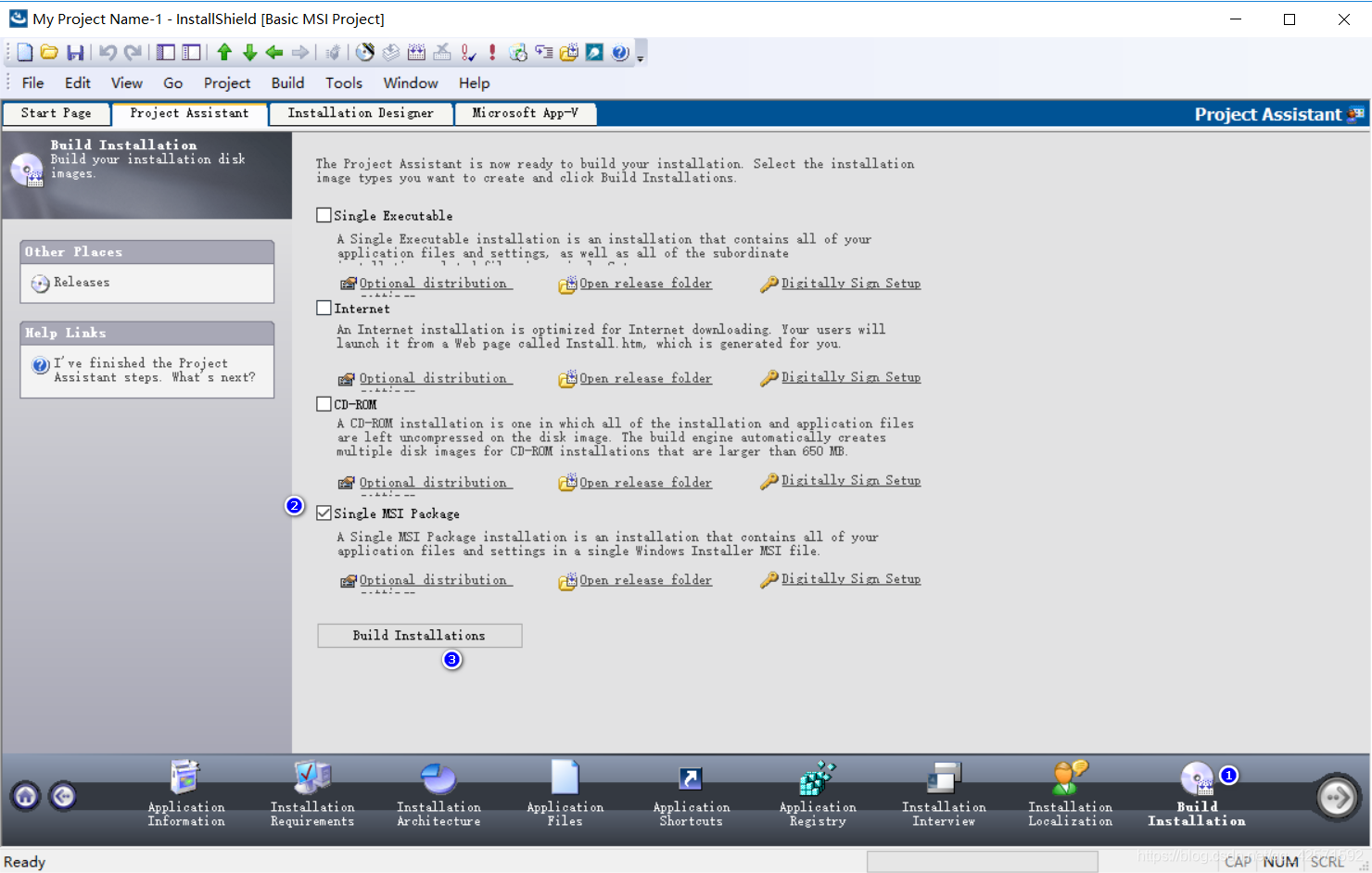Click the Project Assistant icon in the header

(1355, 115)
